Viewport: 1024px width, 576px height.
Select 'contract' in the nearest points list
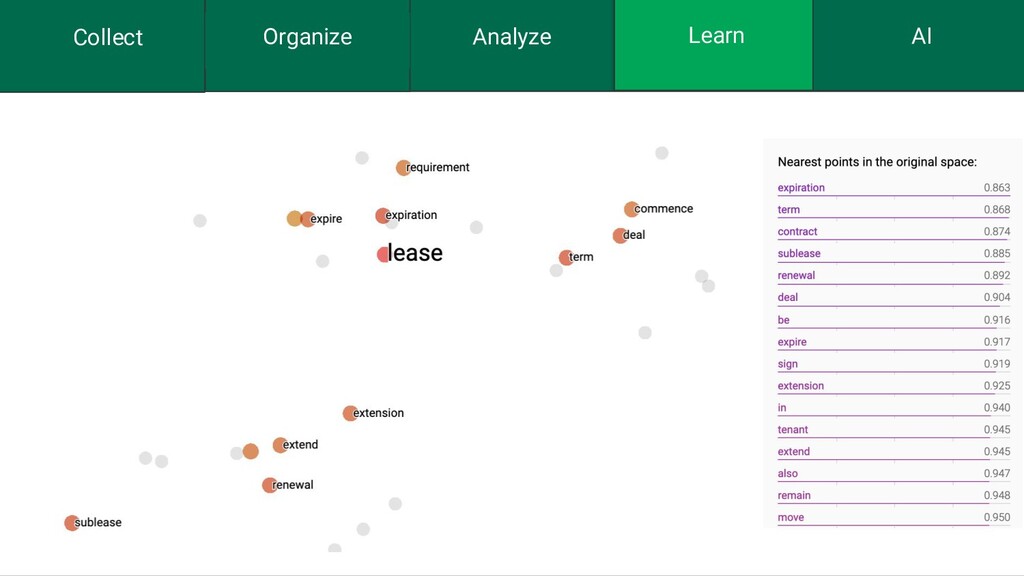pyautogui.click(x=797, y=232)
